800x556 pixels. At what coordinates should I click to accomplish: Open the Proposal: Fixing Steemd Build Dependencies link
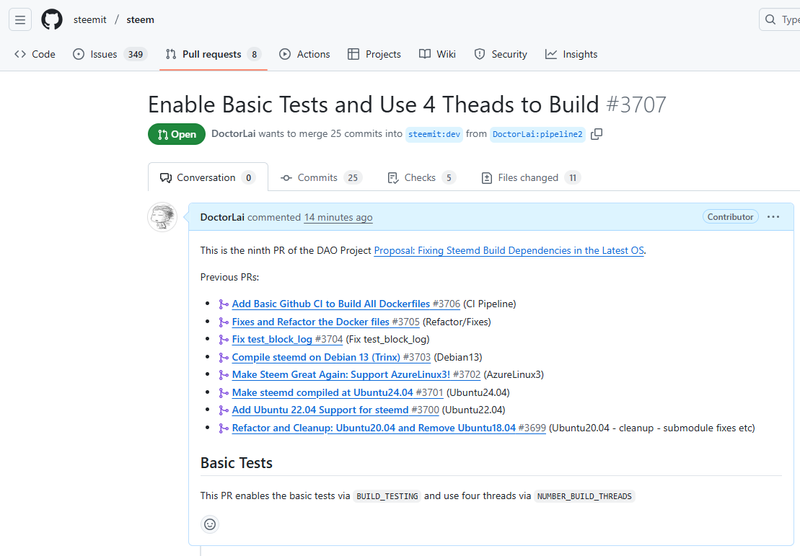pos(509,251)
